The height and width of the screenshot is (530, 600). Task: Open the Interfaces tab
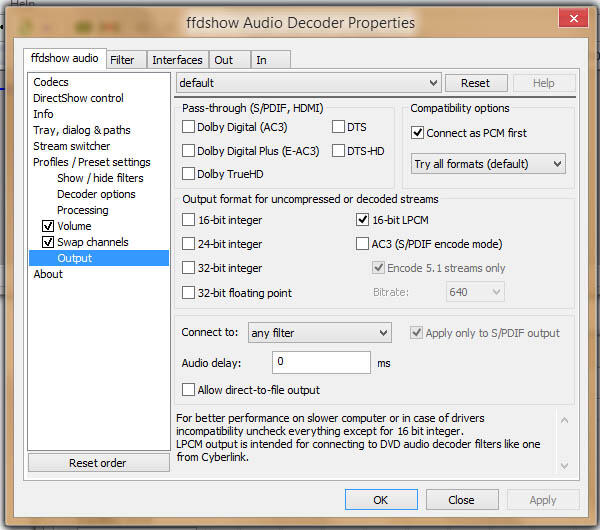pyautogui.click(x=177, y=60)
